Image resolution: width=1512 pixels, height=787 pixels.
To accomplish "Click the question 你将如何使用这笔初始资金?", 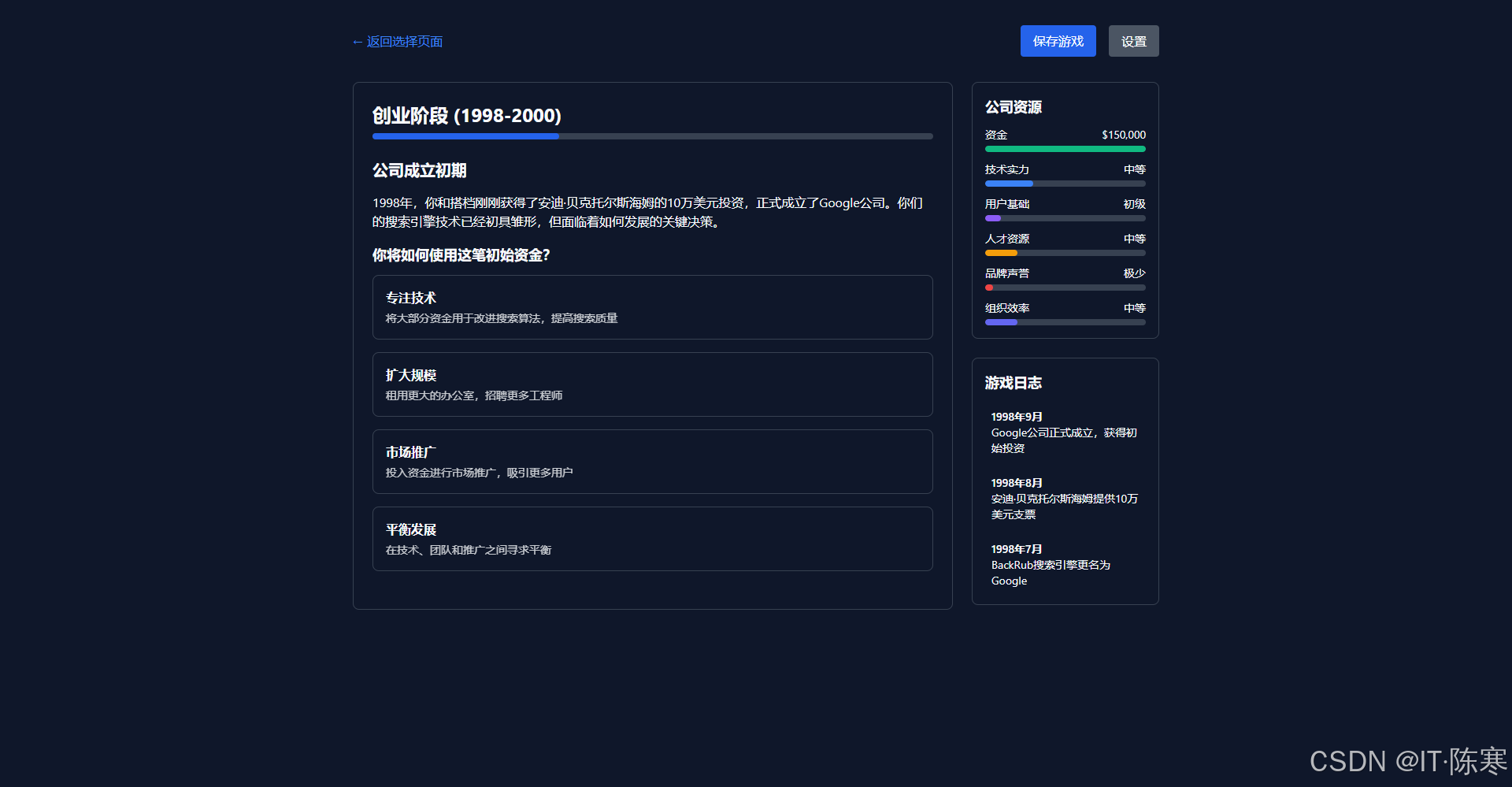I will (x=461, y=255).
